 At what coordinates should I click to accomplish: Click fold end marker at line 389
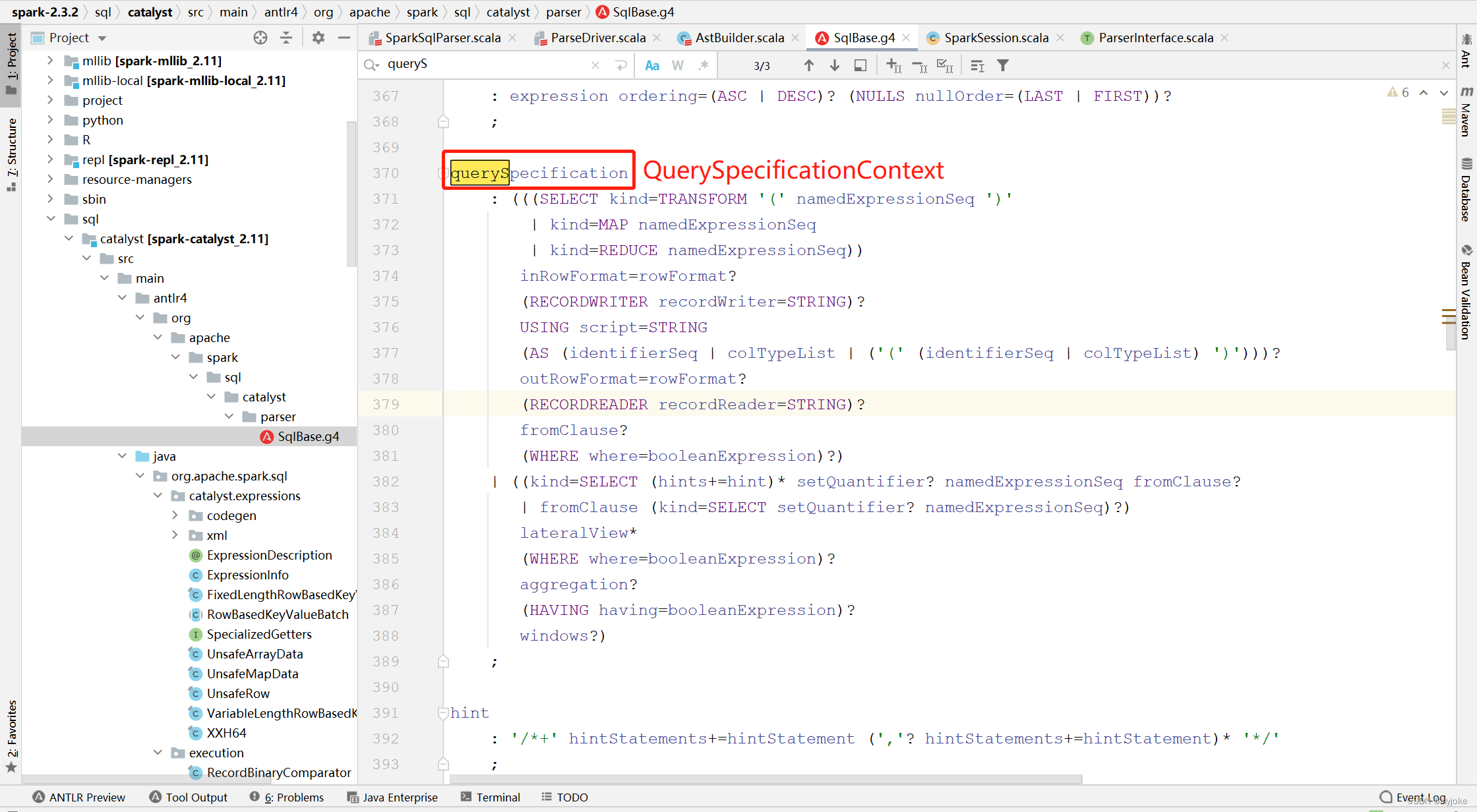[443, 662]
